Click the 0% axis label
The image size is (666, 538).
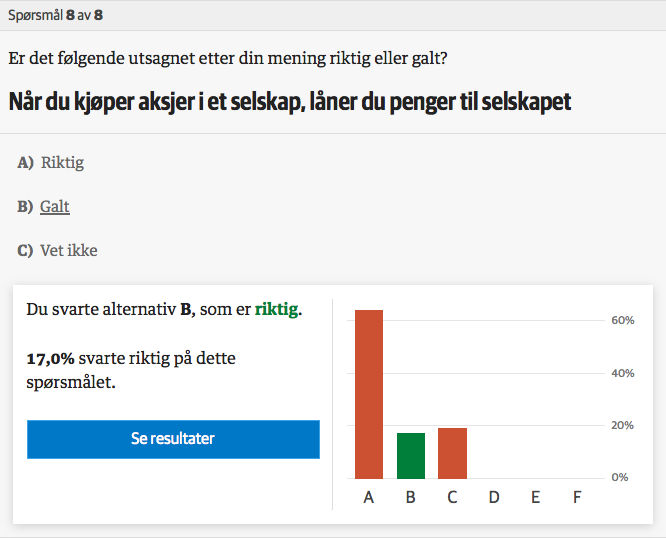pyautogui.click(x=620, y=477)
